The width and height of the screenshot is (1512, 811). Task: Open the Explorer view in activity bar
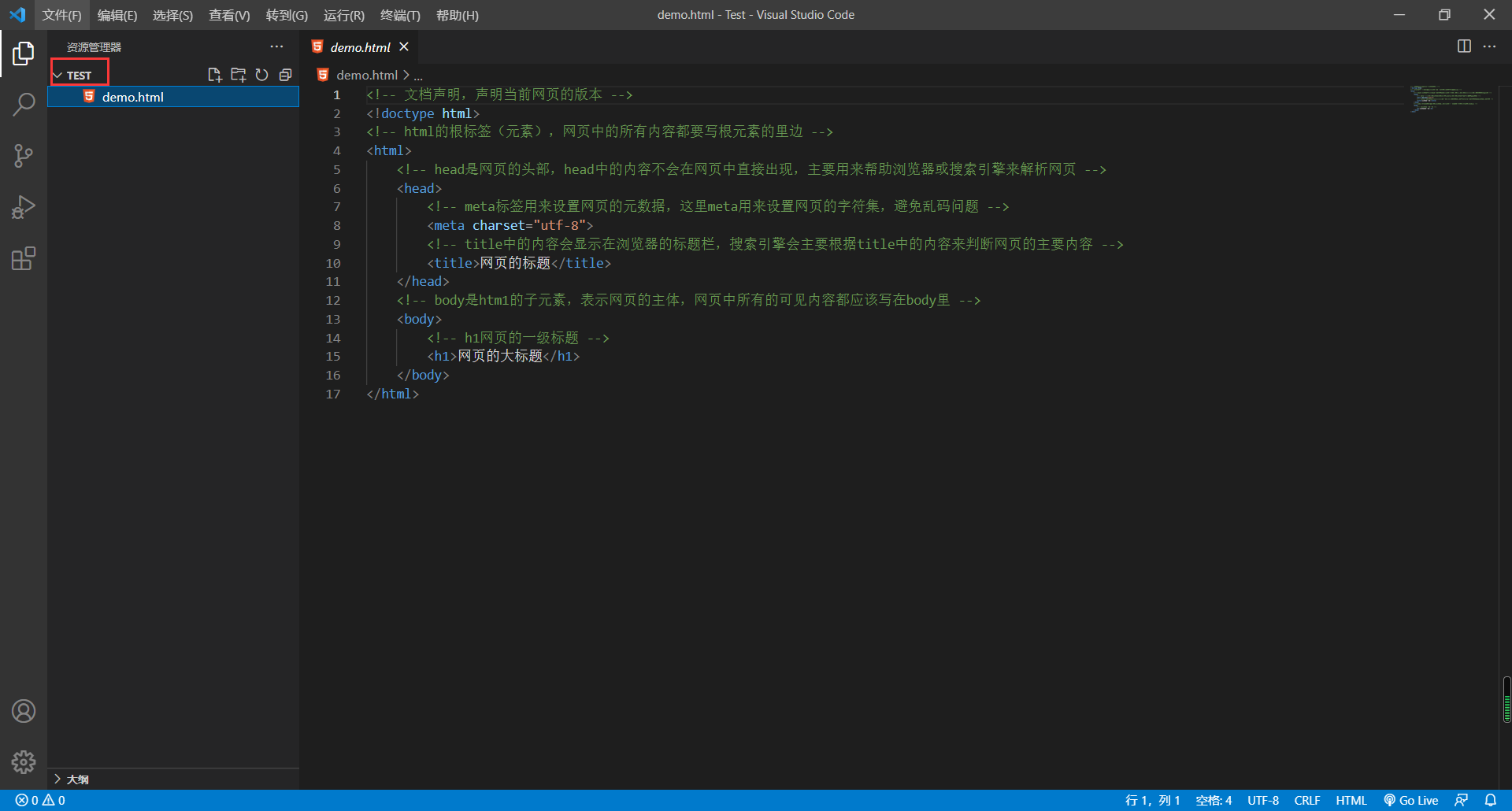tap(24, 54)
